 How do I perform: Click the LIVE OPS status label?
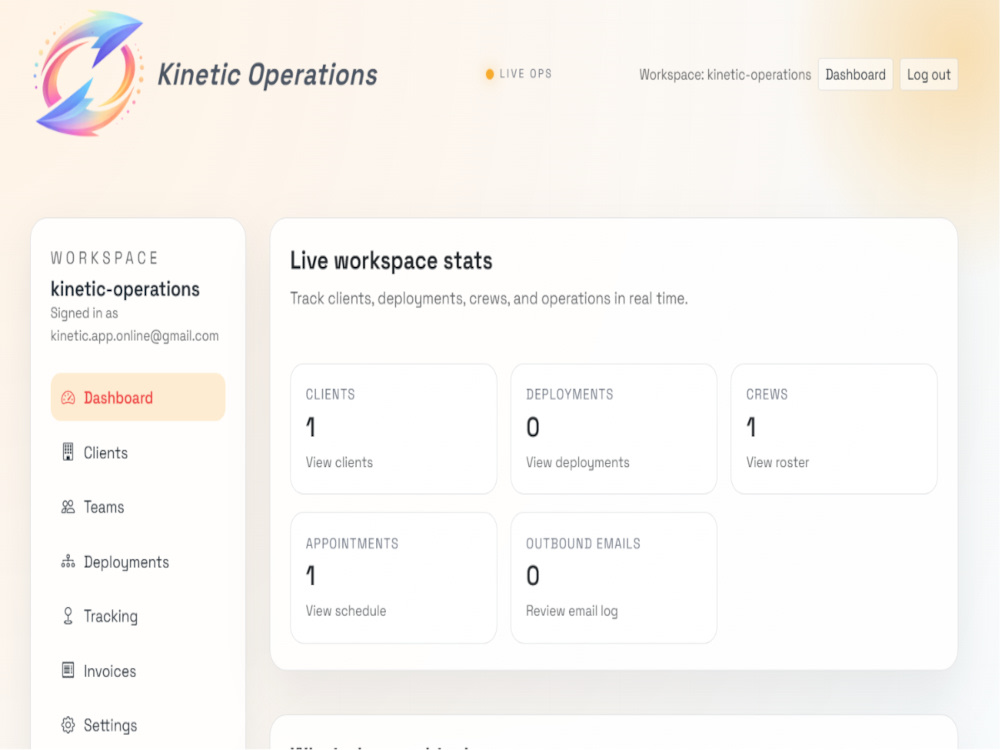(x=526, y=74)
